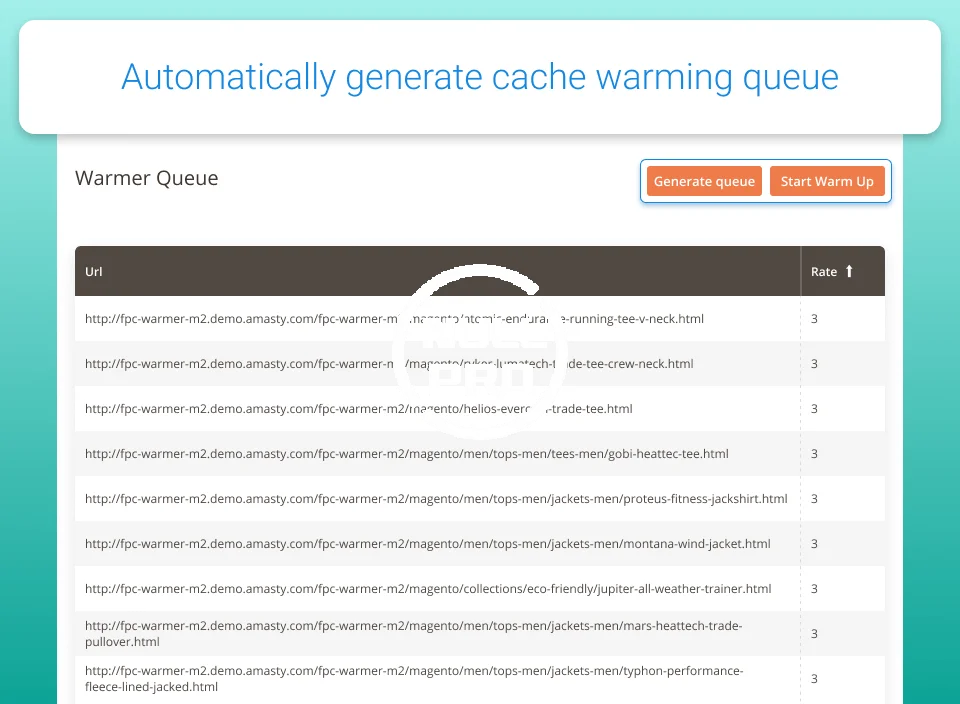960x704 pixels.
Task: Click the 'Automatically generate cache warming queue' banner title
Action: coord(480,77)
